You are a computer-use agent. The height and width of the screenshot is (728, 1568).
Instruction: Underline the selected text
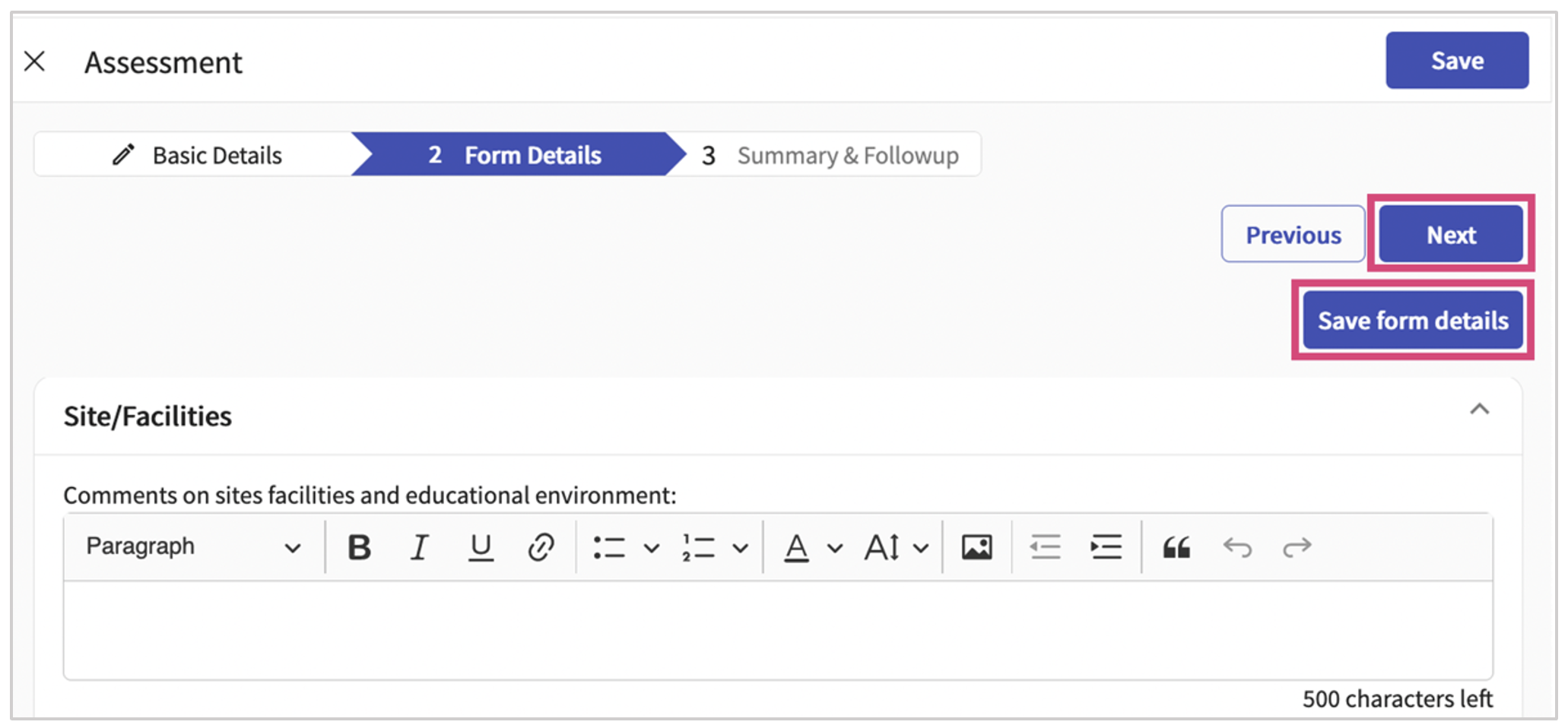(480, 547)
